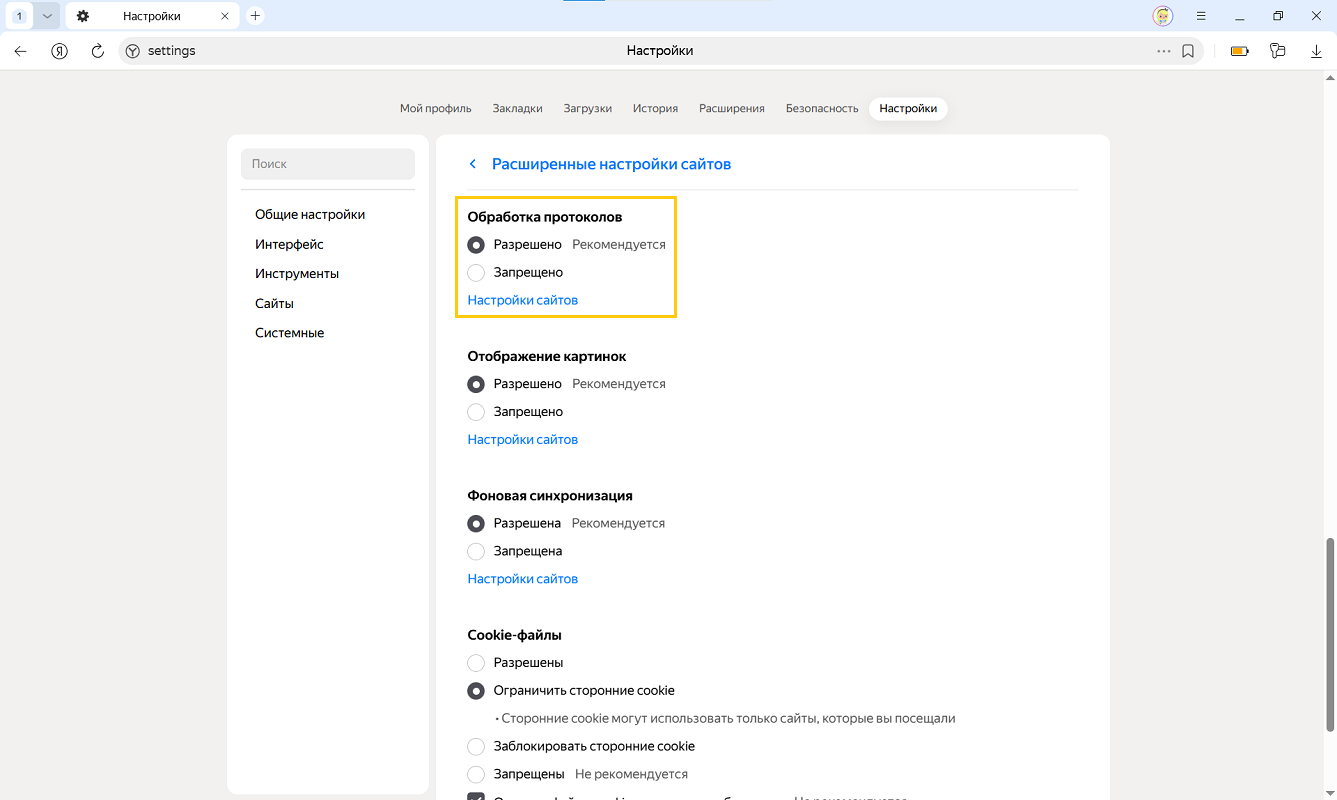The width and height of the screenshot is (1337, 800).
Task: Open Системные section in sidebar
Action: pyautogui.click(x=289, y=333)
